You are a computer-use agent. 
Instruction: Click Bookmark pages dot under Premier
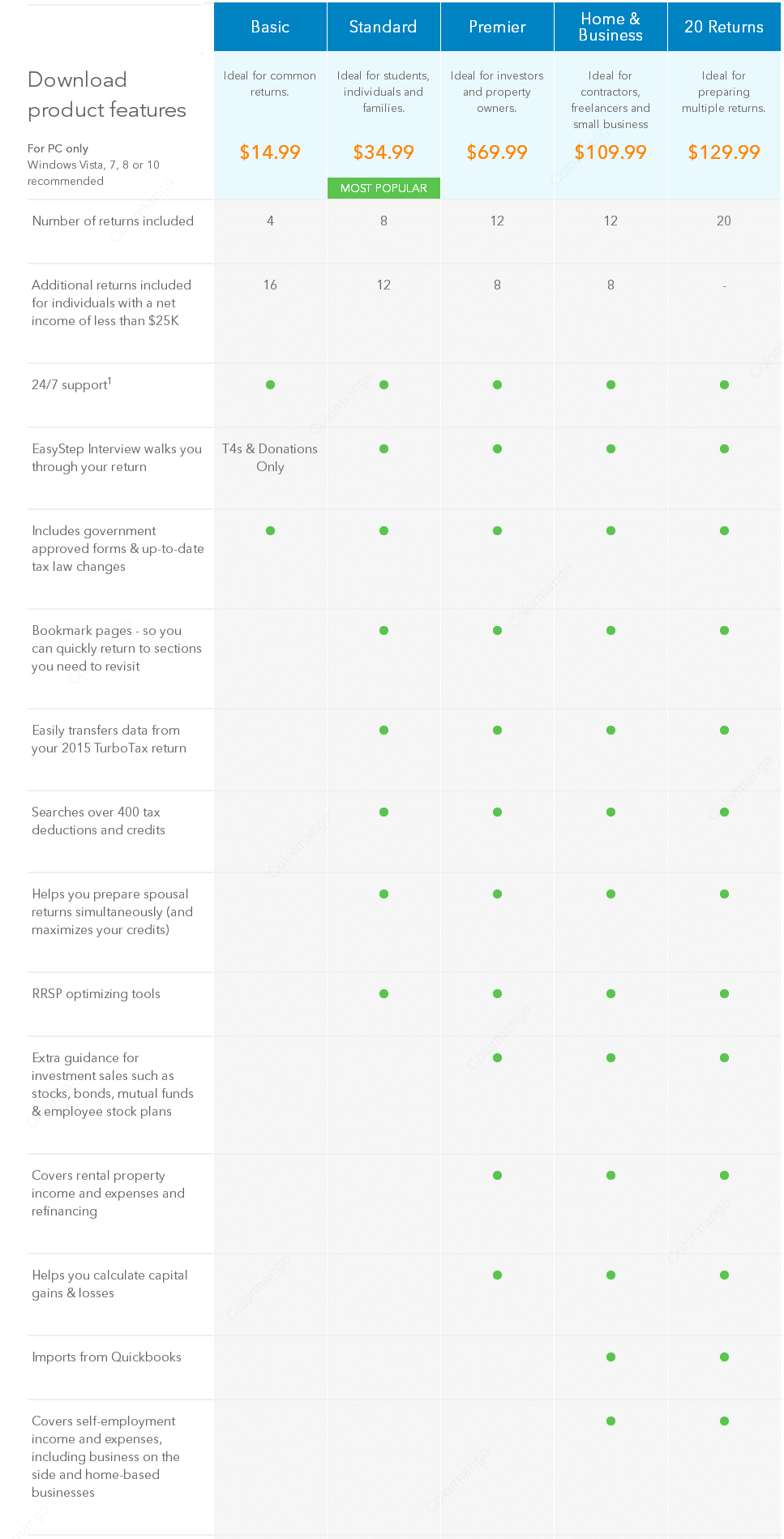tap(497, 630)
